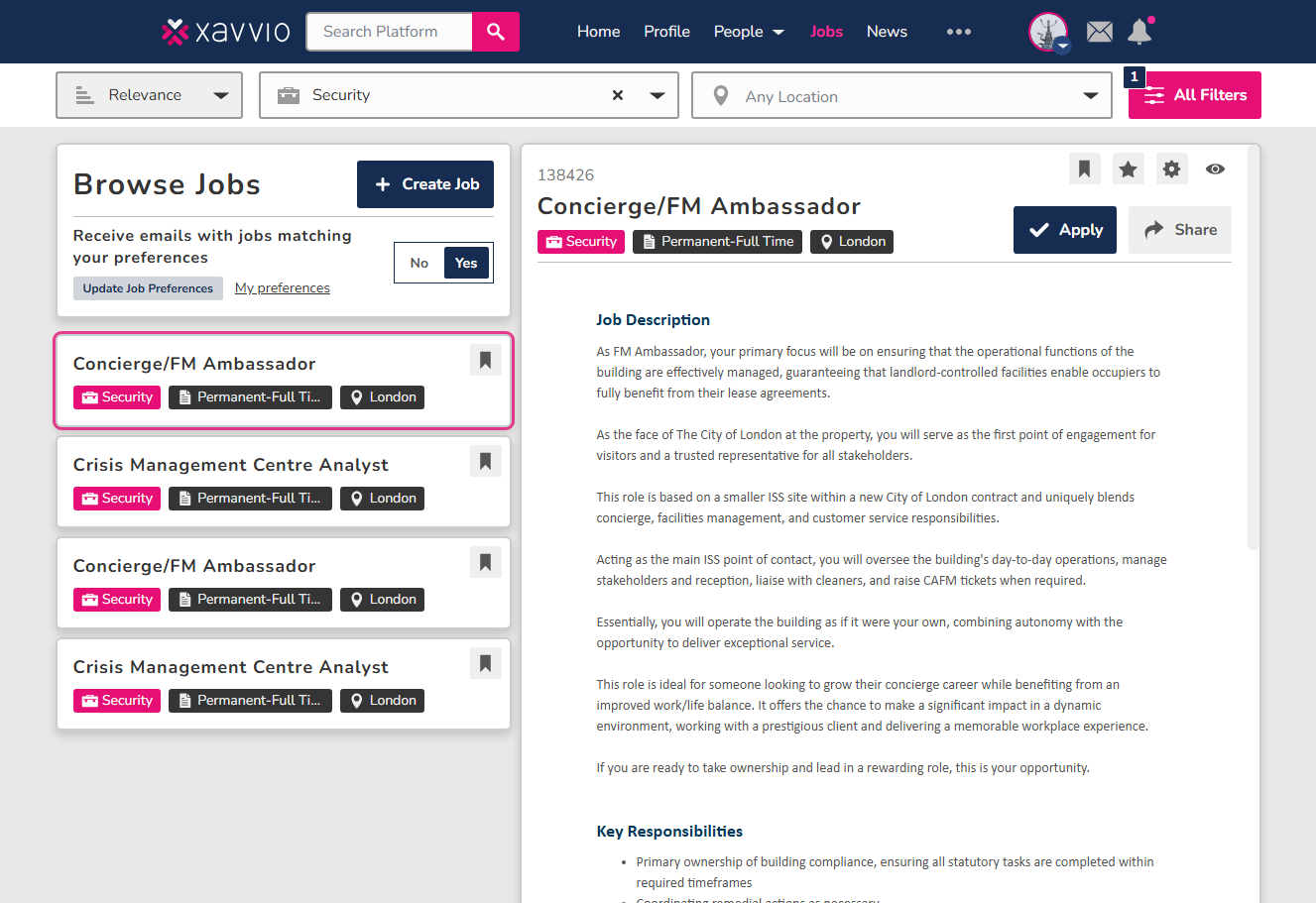Expand the Security category dropdown arrow
The image size is (1316, 903).
(658, 95)
